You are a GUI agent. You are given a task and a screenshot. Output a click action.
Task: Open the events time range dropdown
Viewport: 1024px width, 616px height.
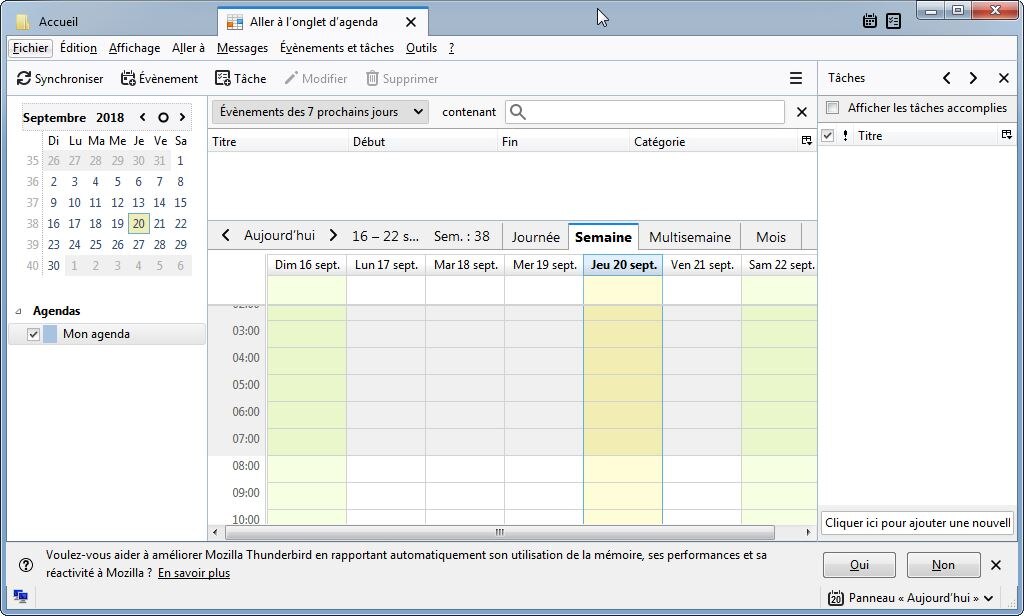click(x=319, y=112)
